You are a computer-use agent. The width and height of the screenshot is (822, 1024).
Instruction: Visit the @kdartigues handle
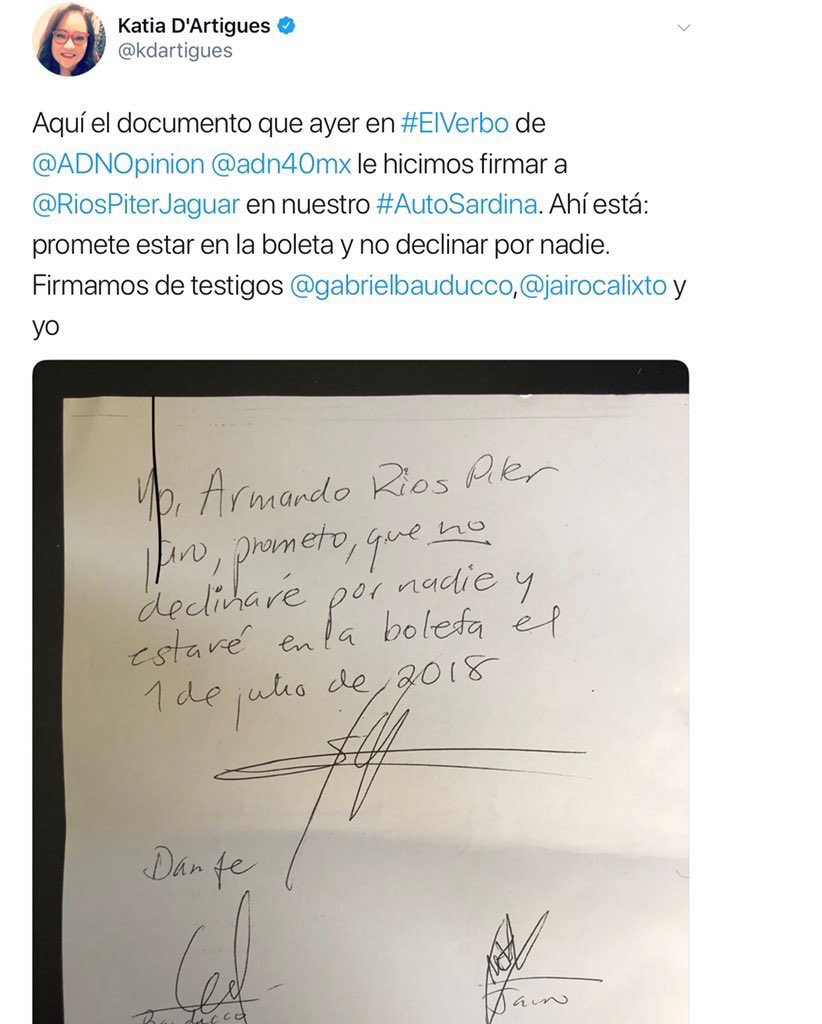point(175,51)
